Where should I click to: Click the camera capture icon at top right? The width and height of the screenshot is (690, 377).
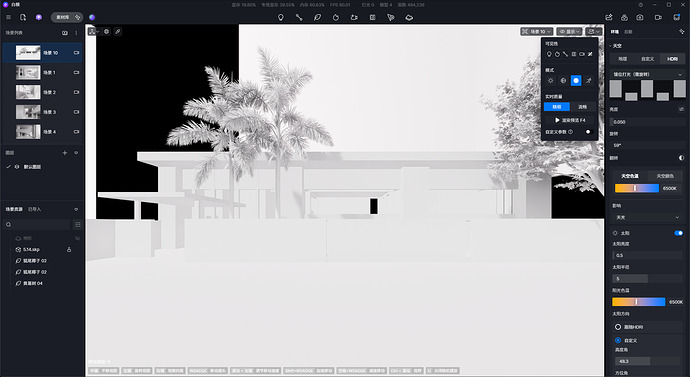tap(640, 18)
